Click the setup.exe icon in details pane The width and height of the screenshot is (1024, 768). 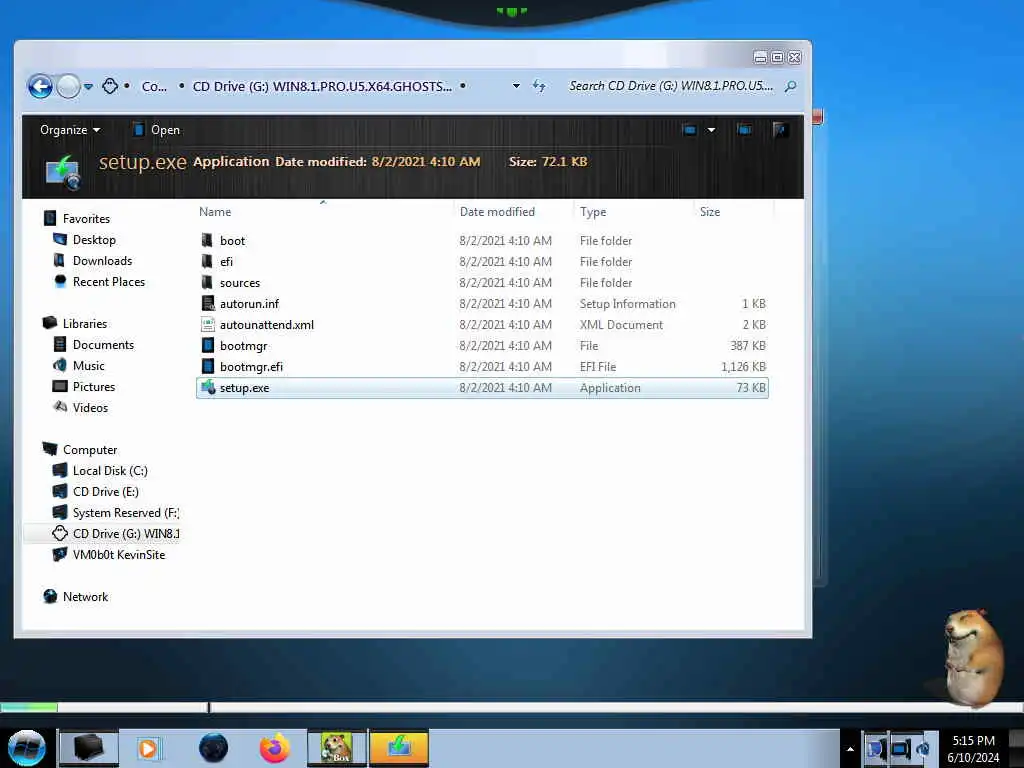[x=63, y=172]
